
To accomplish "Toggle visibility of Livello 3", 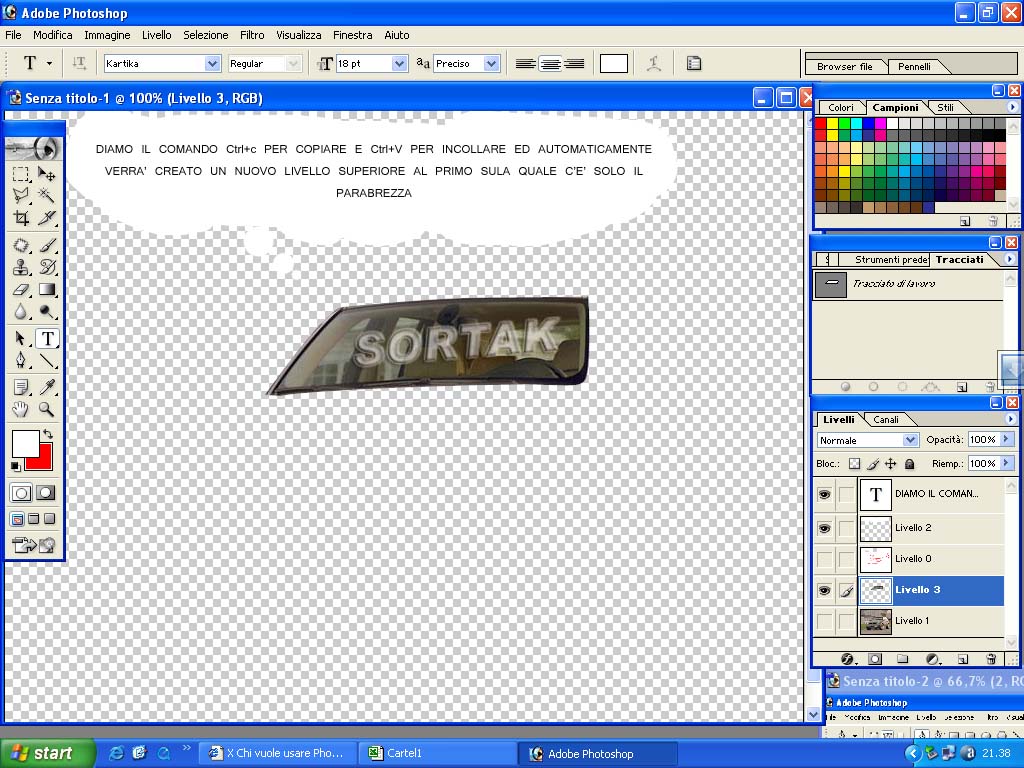I will click(824, 590).
